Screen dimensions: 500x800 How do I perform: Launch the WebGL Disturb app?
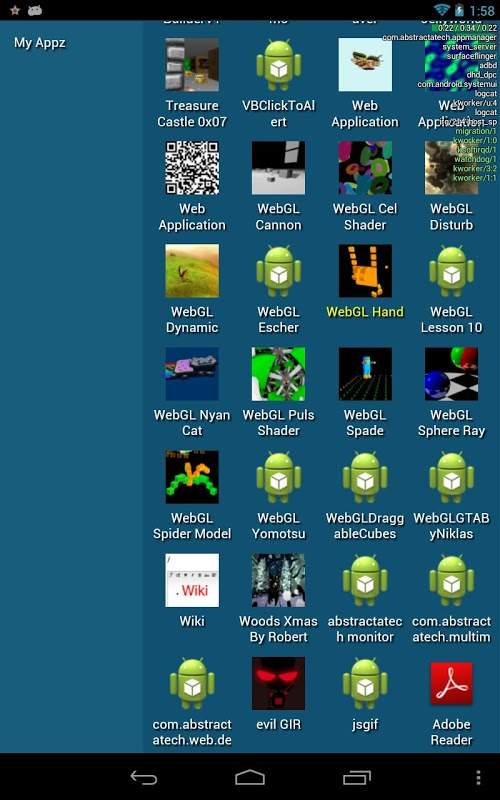point(452,168)
